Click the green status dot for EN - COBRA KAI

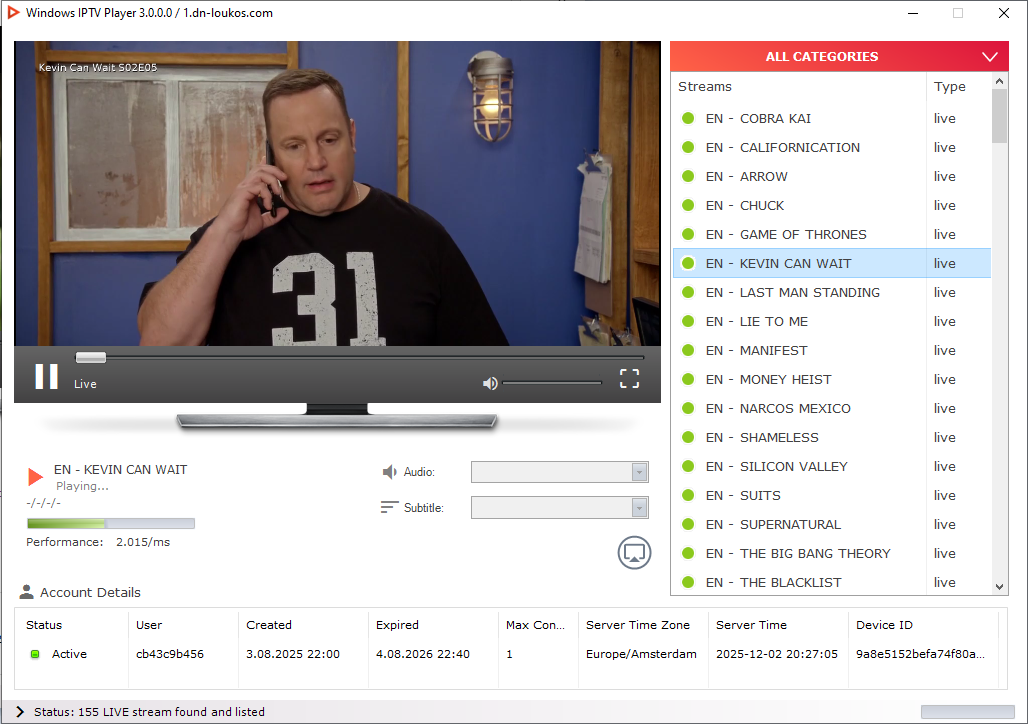pyautogui.click(x=688, y=118)
